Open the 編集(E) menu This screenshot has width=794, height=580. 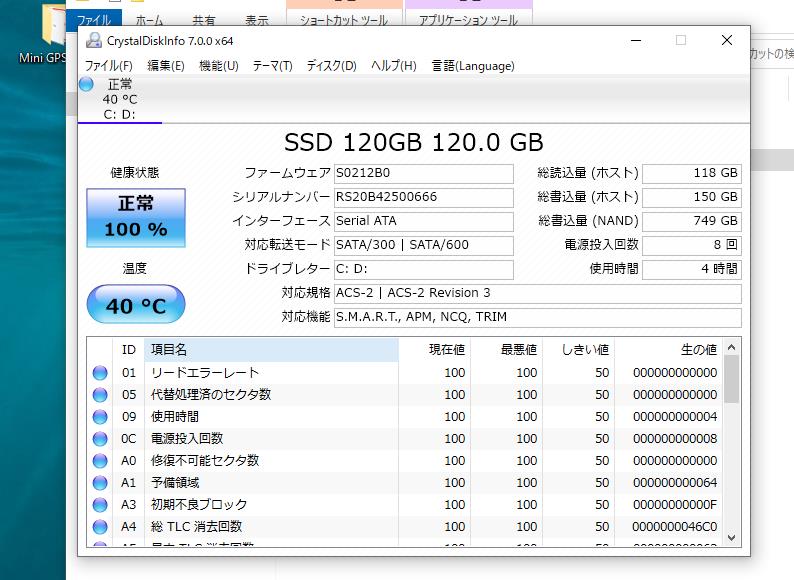166,66
